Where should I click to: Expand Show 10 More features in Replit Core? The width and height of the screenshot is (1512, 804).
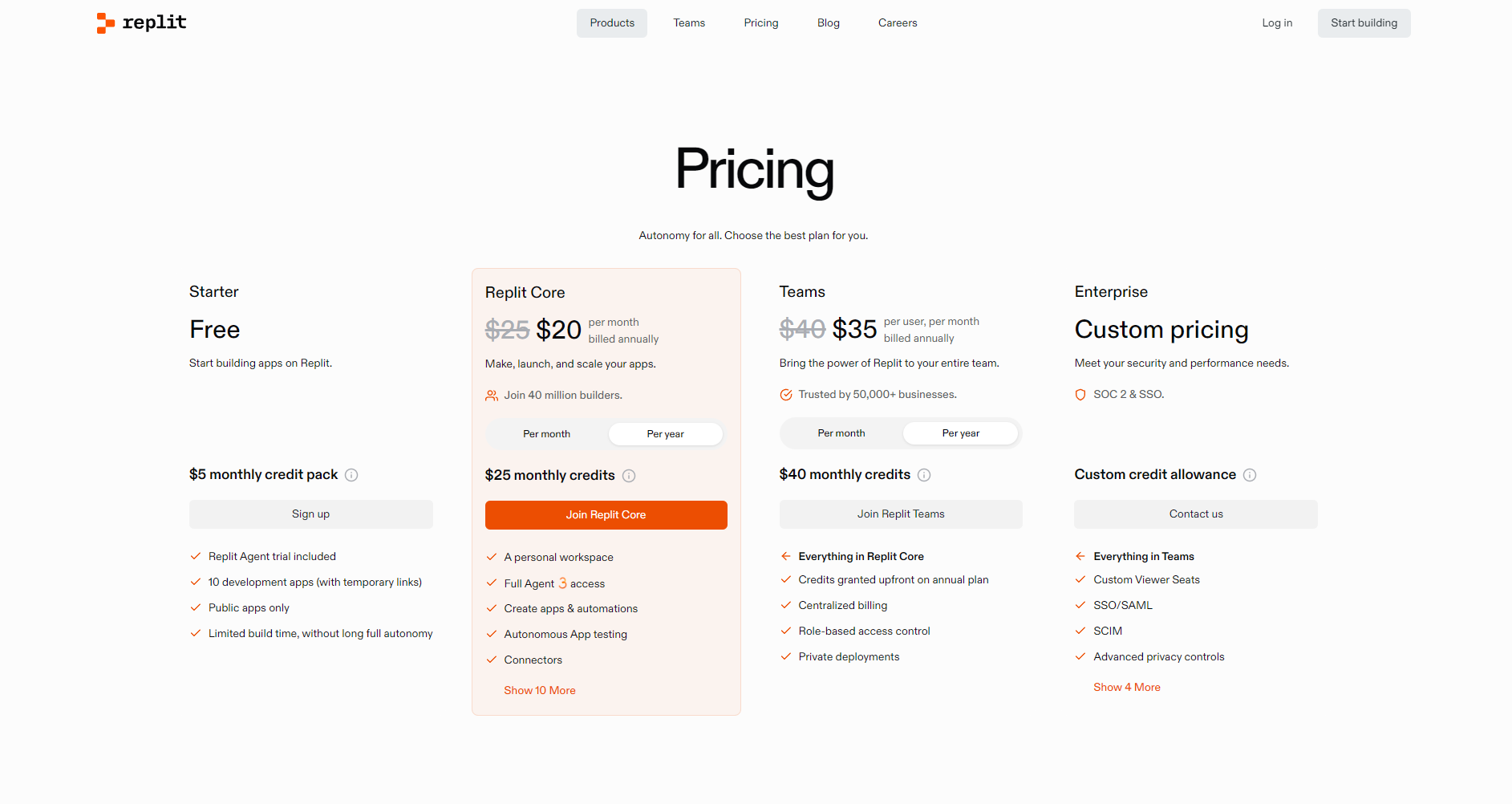[540, 691]
